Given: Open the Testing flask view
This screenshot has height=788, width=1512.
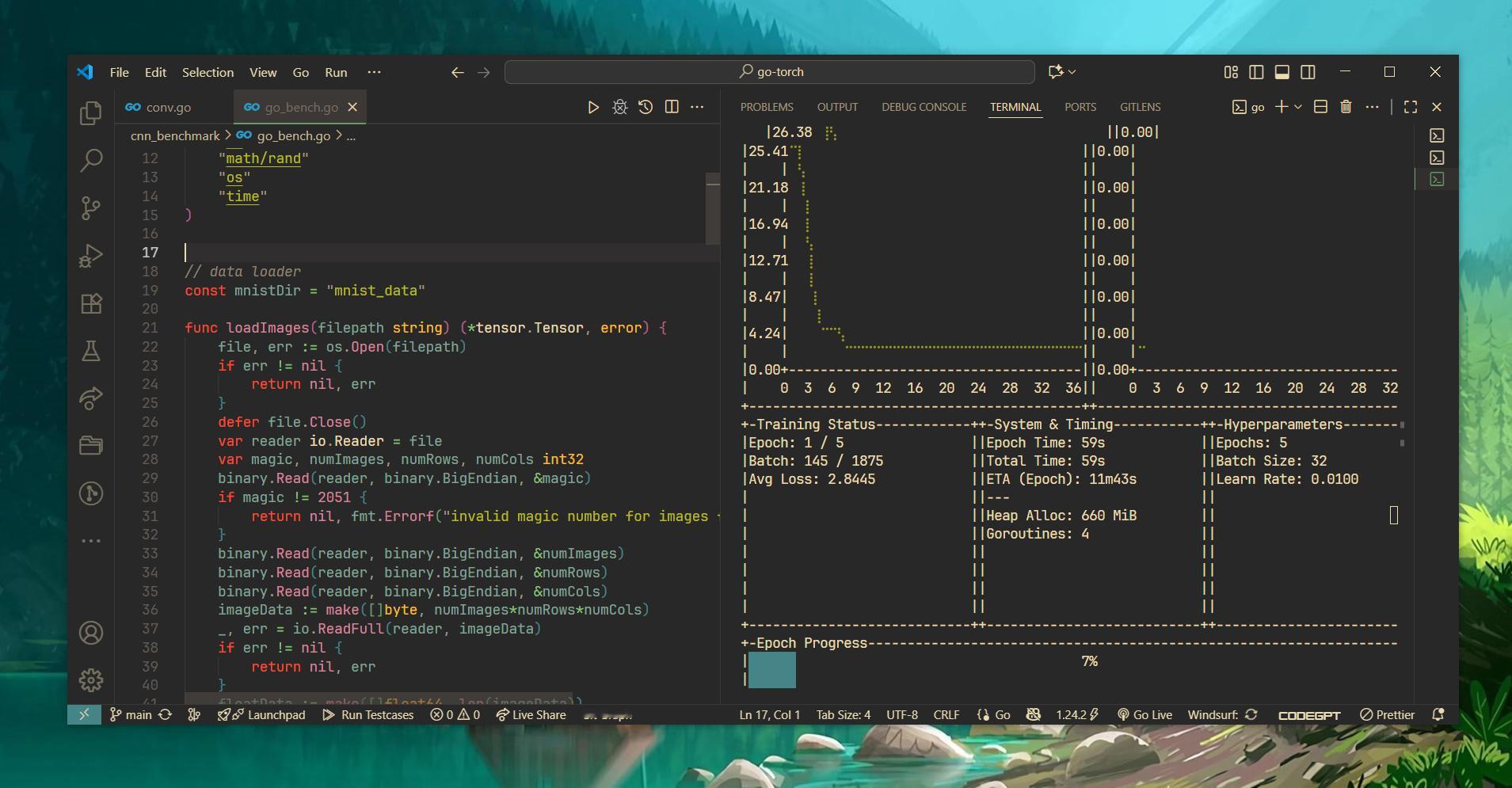Looking at the screenshot, I should (91, 351).
